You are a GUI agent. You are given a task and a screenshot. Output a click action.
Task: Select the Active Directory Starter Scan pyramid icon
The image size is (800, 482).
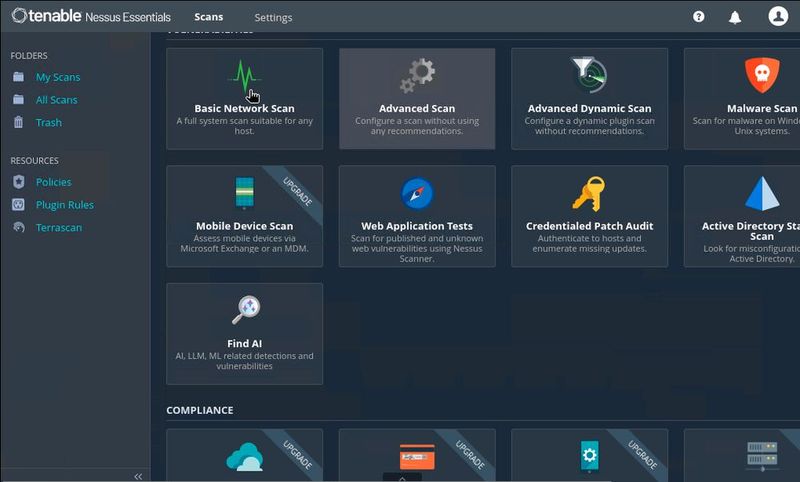[762, 193]
